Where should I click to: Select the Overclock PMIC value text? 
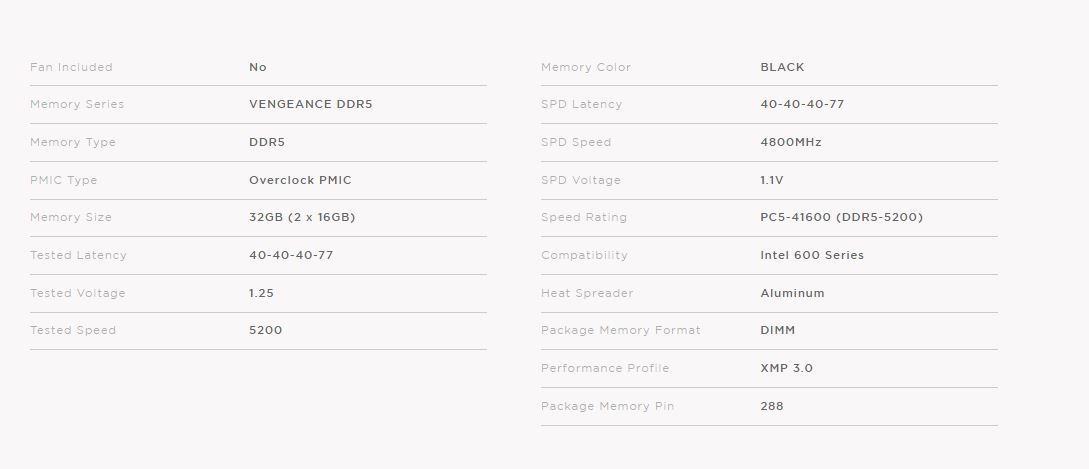[300, 180]
